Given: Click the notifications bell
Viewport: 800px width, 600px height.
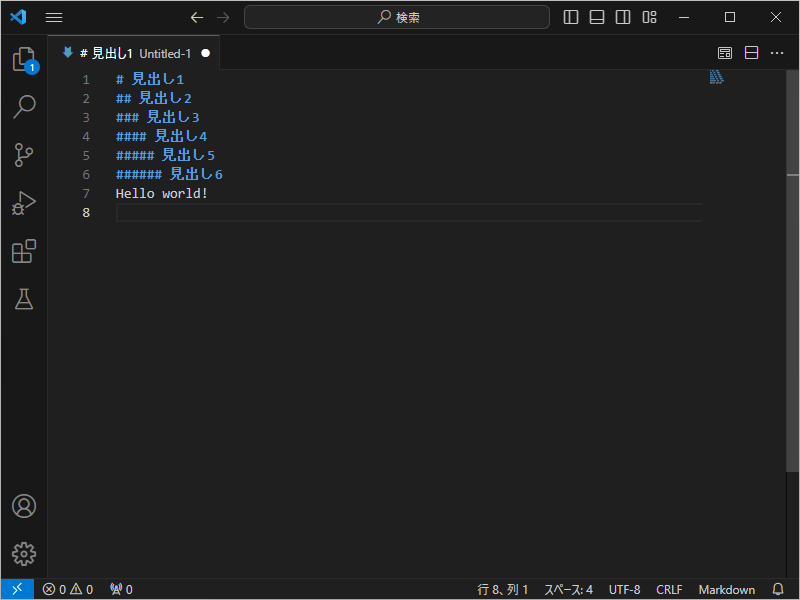Looking at the screenshot, I should 778,589.
